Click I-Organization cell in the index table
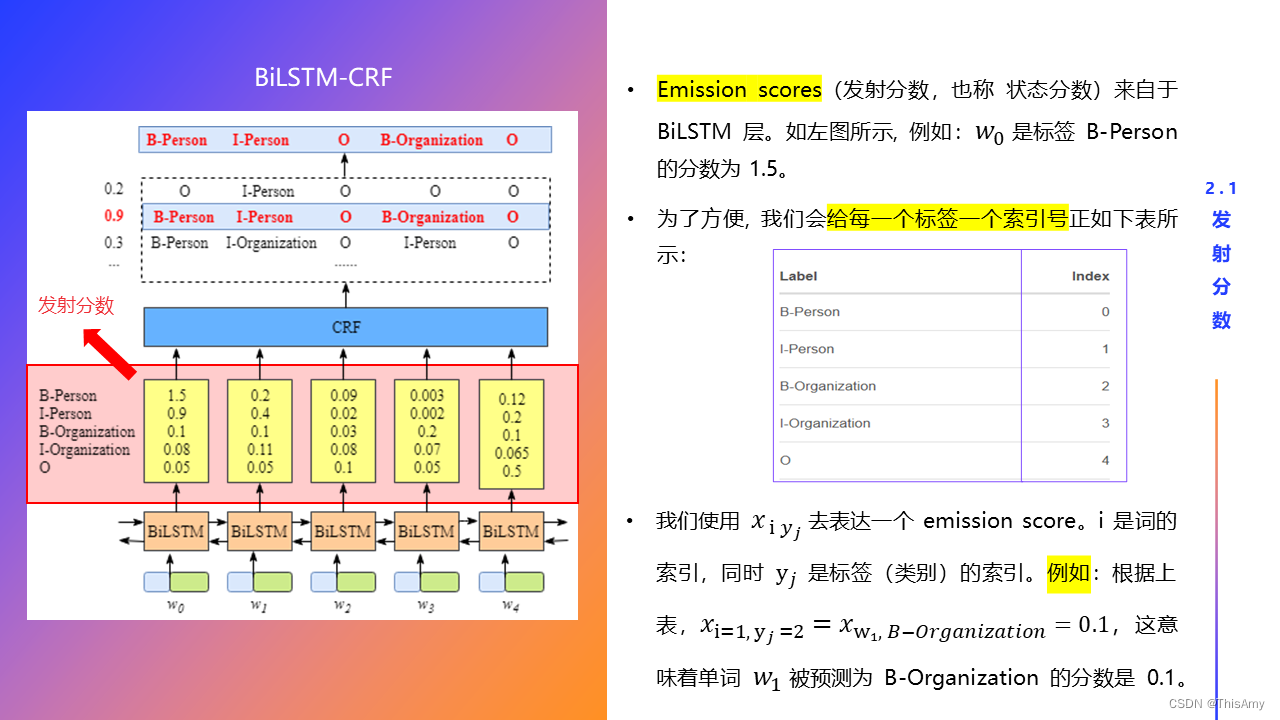Image resolution: width=1280 pixels, height=720 pixels. (x=825, y=423)
